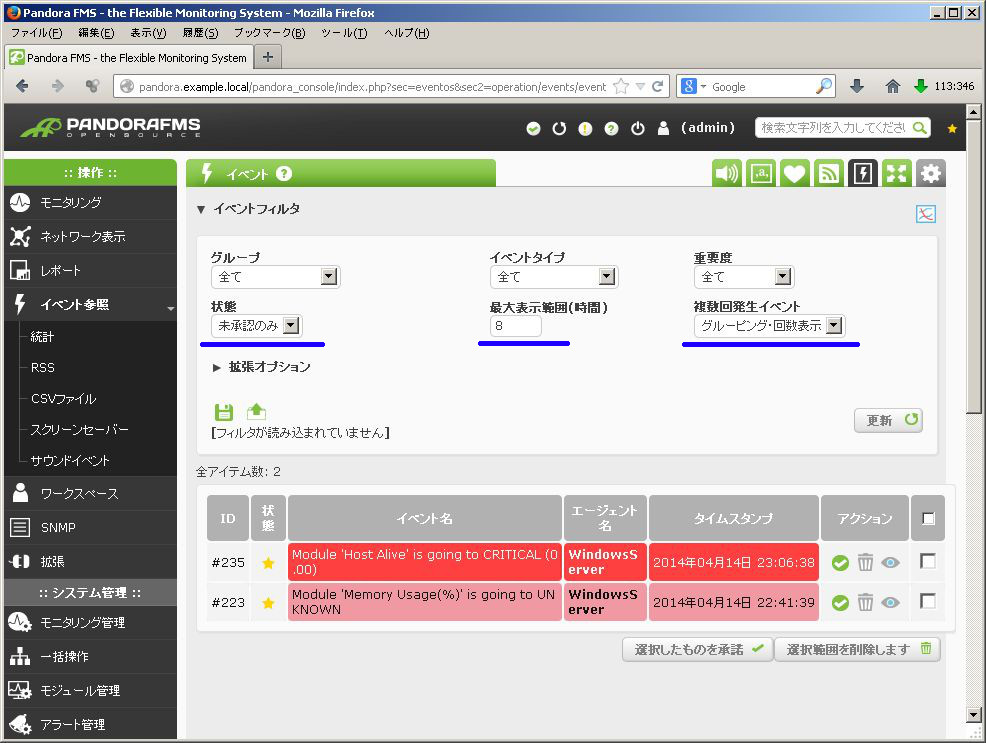Open the イベントタイプ dropdown
The height and width of the screenshot is (743, 986).
coord(554,277)
